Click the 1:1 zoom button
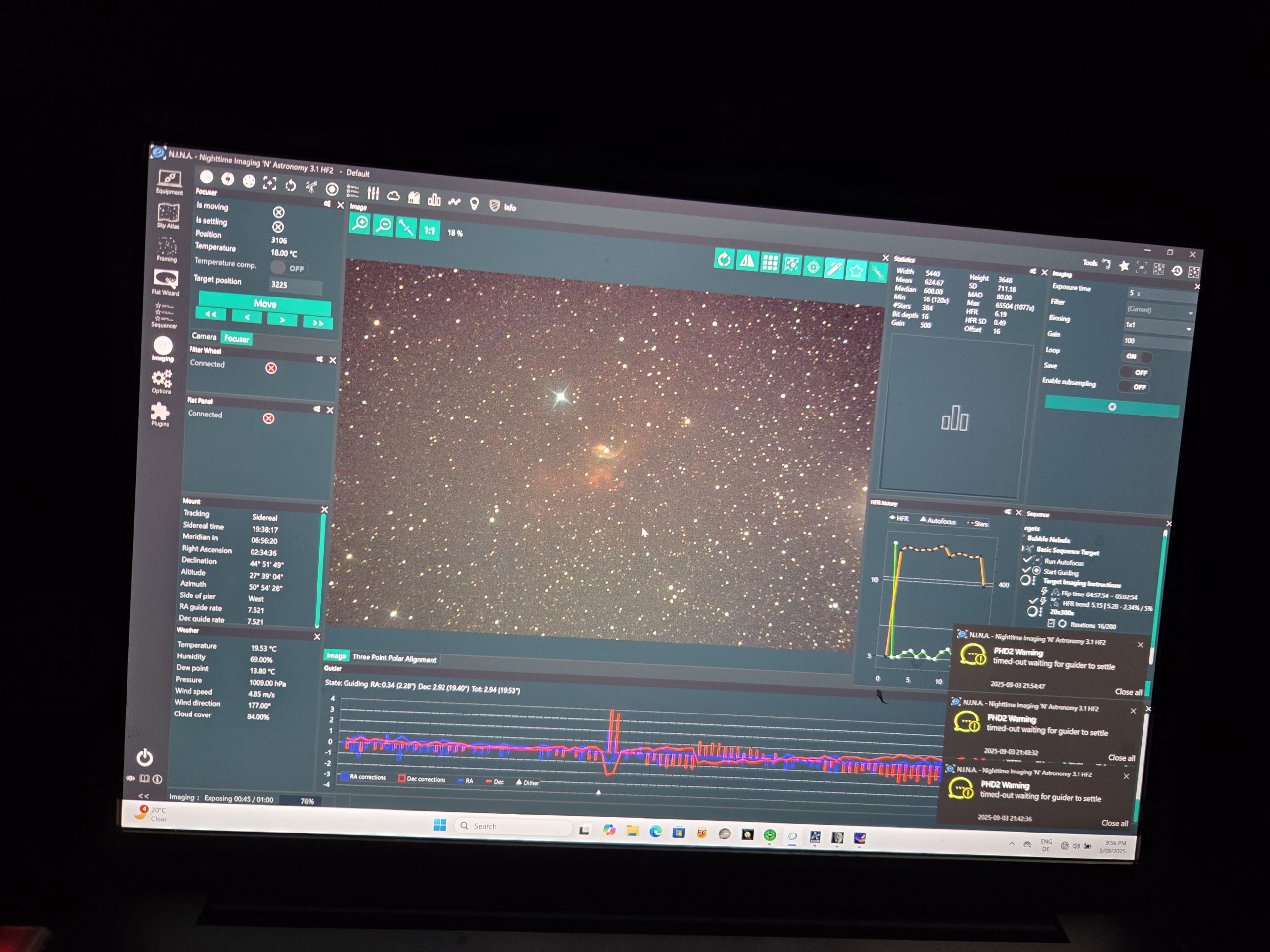 point(429,231)
